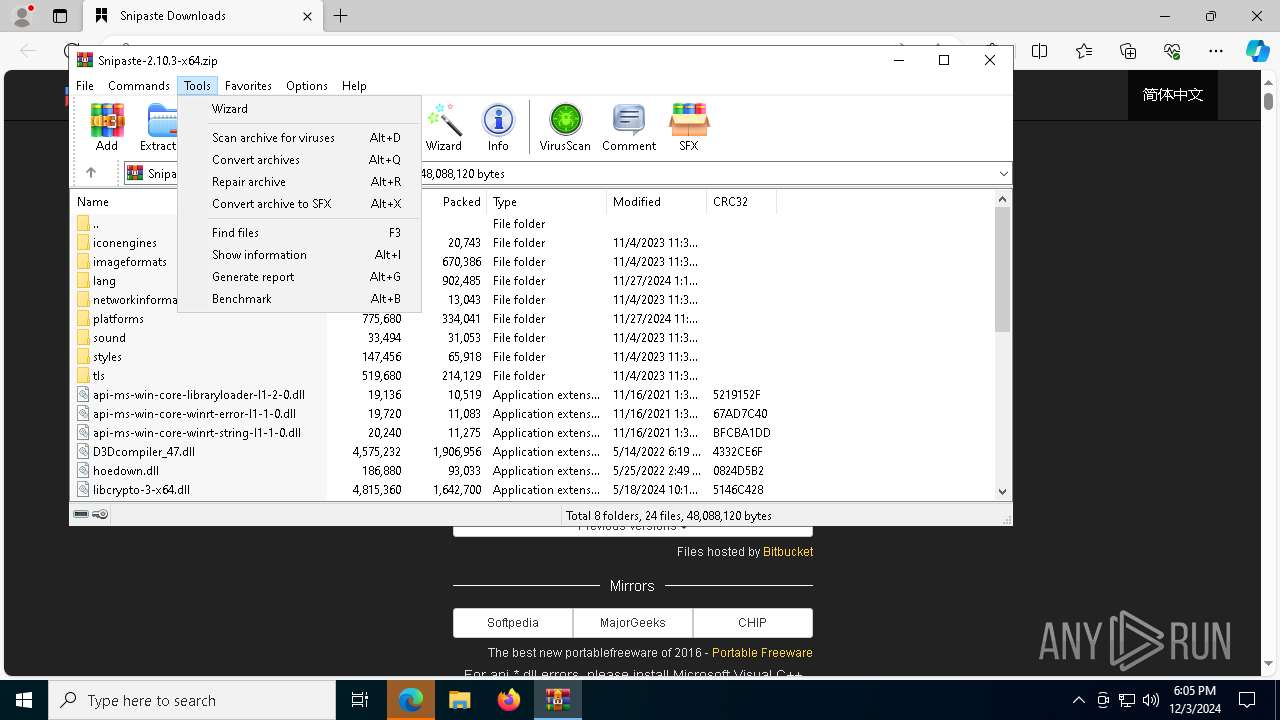The height and width of the screenshot is (720, 1280).
Task: Go up one folder level arrow
Action: coord(90,173)
